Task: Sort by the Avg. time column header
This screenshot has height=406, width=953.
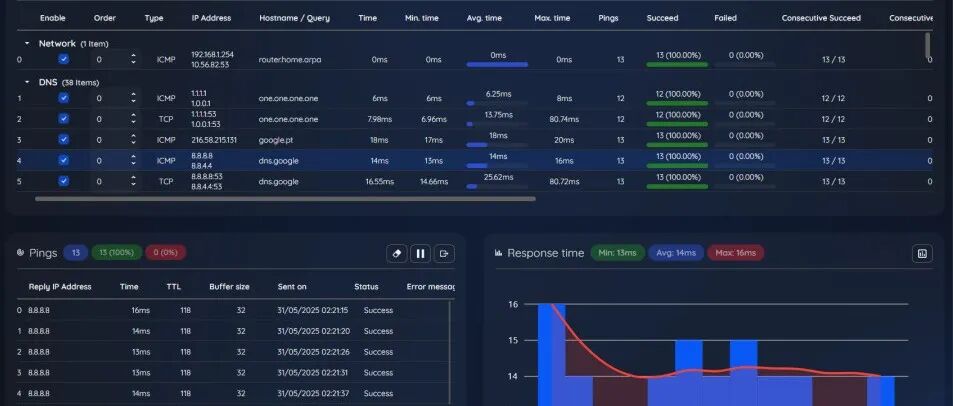Action: [484, 18]
